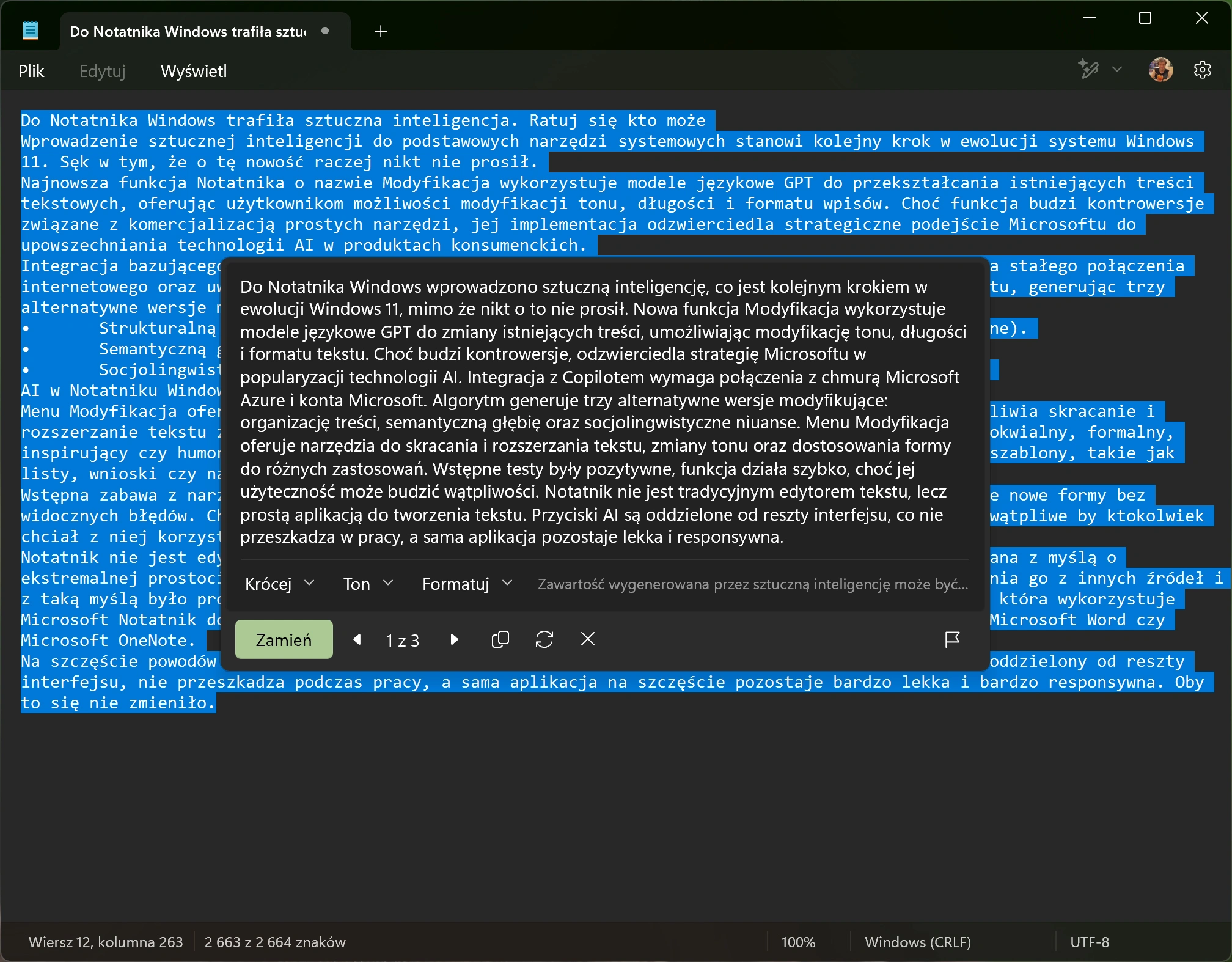Click the generated rewrite paragraph text
1232x962 pixels.
pyautogui.click(x=603, y=412)
